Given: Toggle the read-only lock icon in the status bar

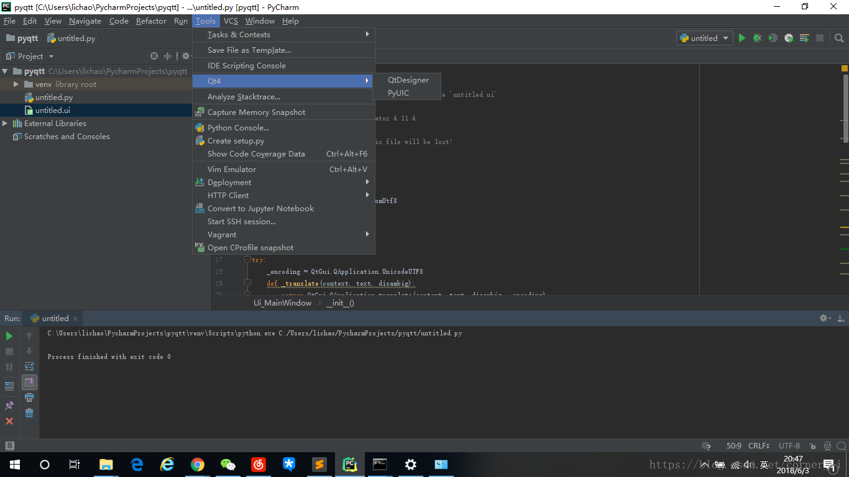Looking at the screenshot, I should point(812,446).
